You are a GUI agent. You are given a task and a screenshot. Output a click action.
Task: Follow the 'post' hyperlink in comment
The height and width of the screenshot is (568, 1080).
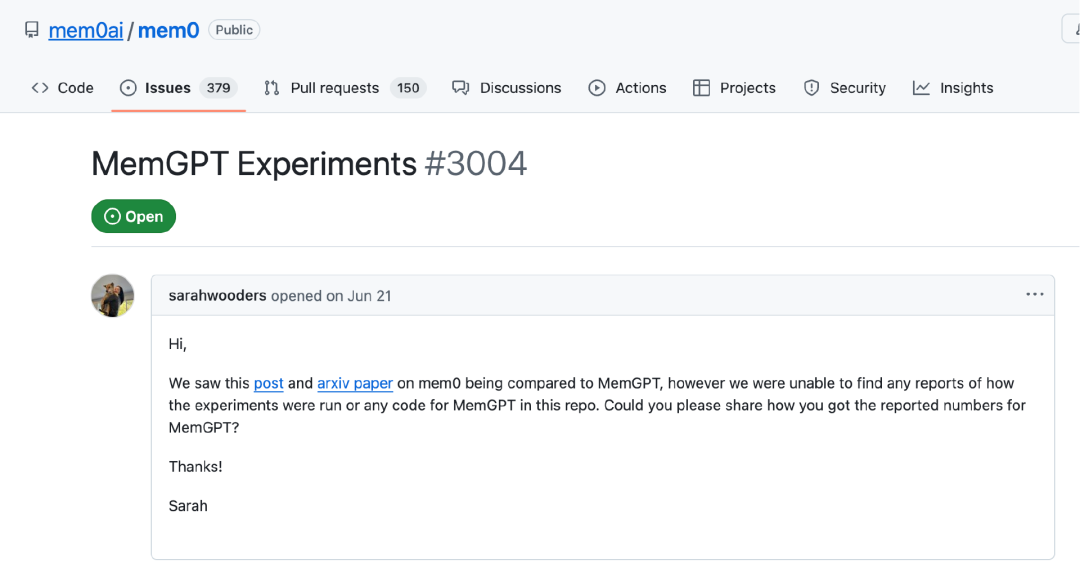[269, 383]
